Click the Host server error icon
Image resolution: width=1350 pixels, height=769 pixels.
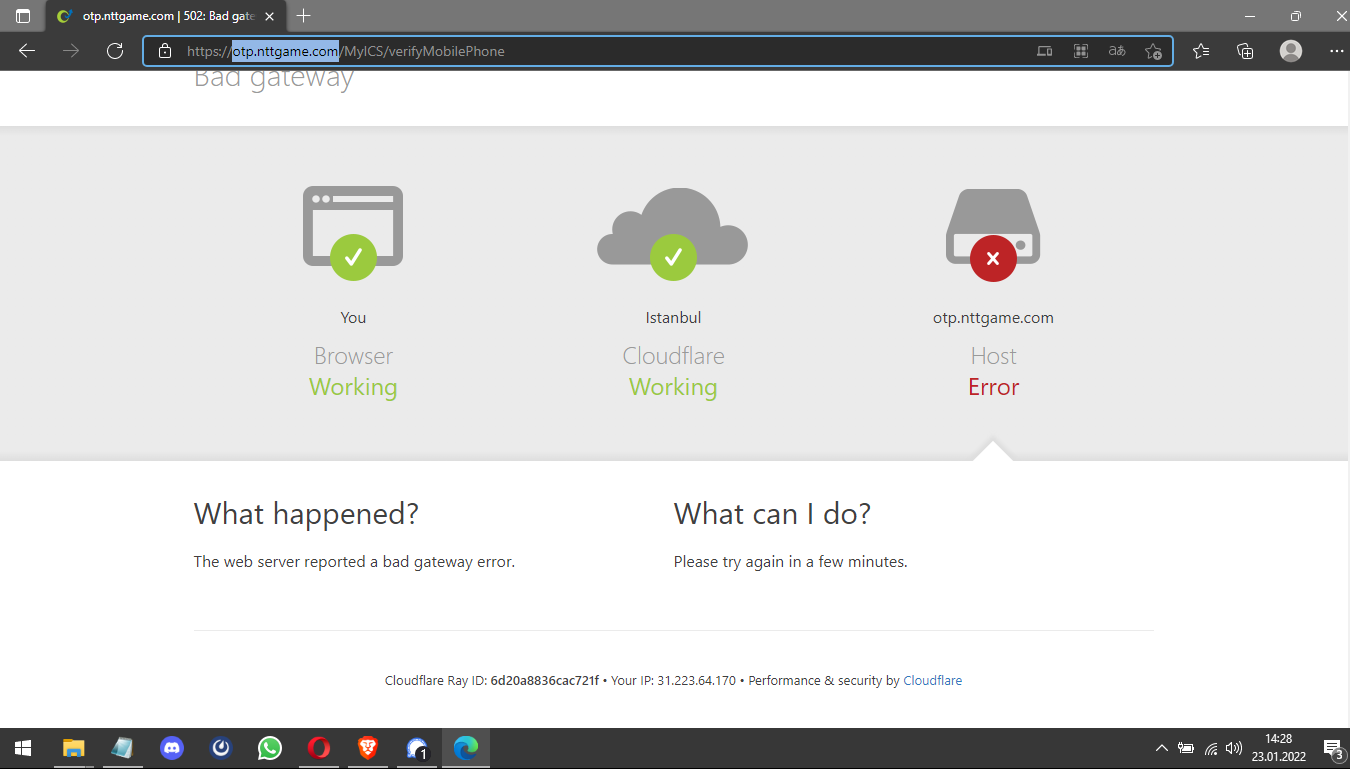(x=993, y=234)
